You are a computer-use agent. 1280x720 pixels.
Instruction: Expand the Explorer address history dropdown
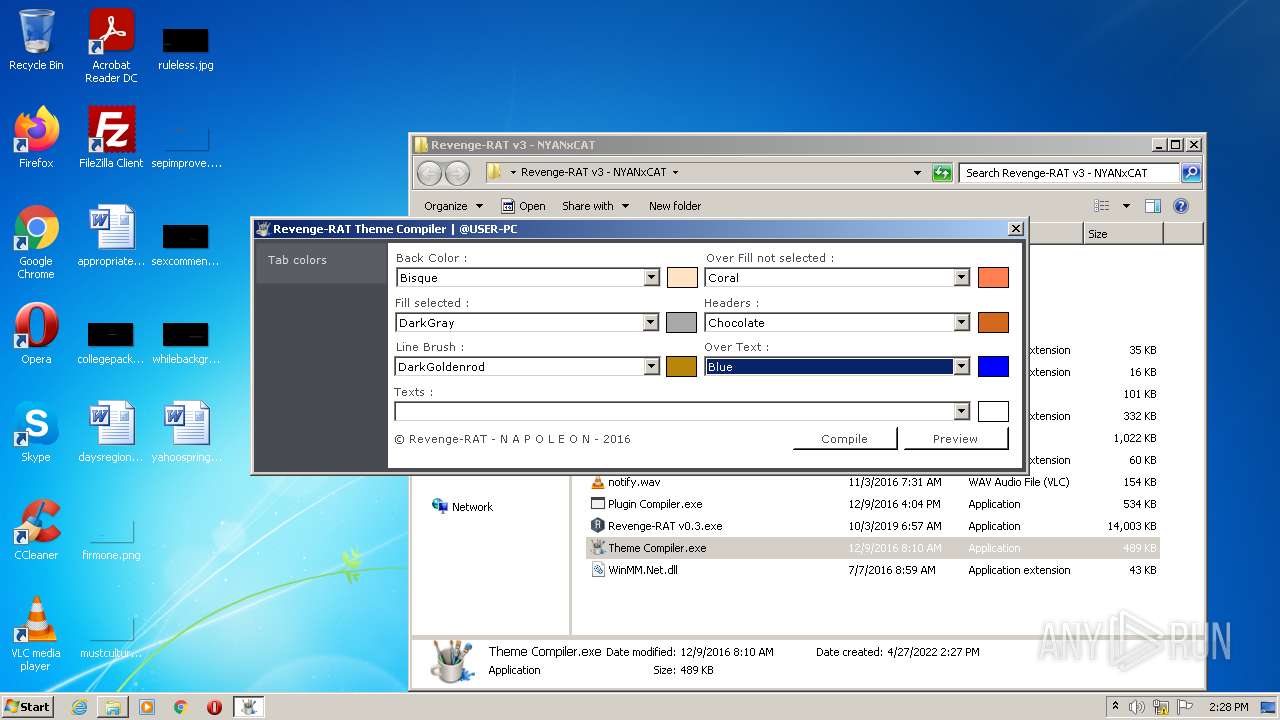(x=917, y=172)
